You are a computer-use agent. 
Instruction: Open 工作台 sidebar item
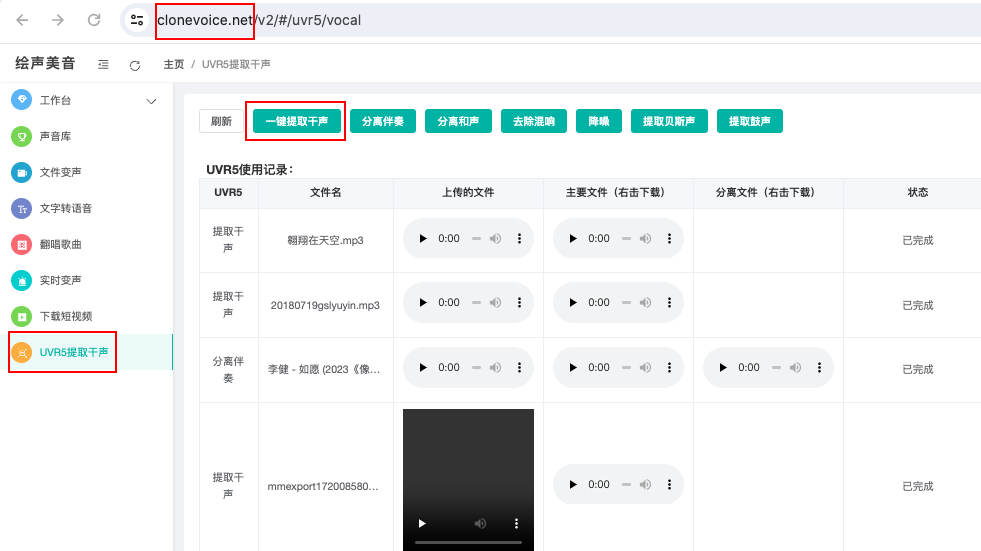(x=86, y=100)
